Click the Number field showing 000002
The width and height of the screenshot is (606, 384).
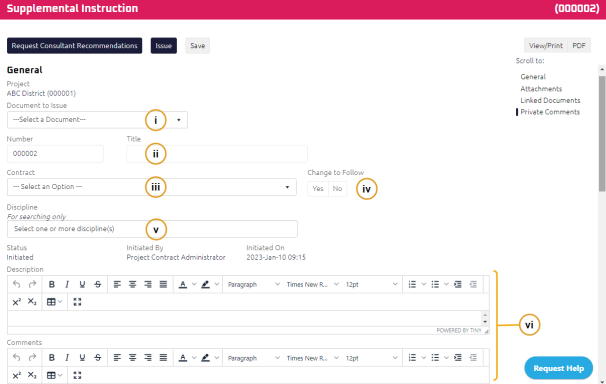[55, 153]
